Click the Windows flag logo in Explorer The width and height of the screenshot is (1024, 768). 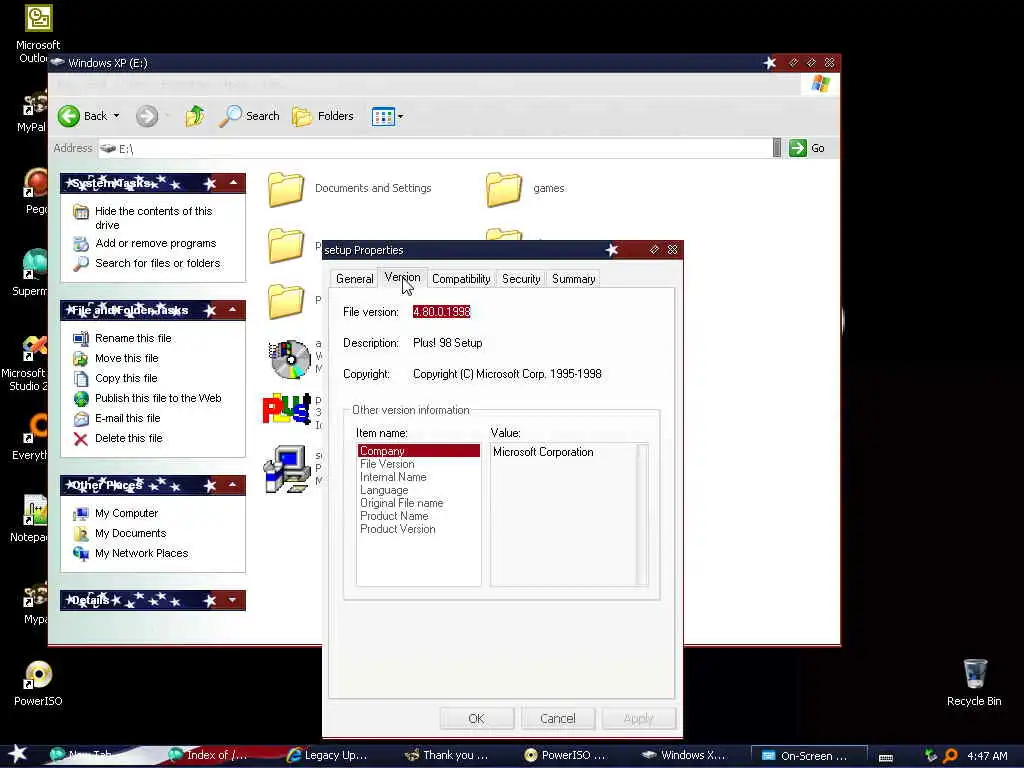[820, 84]
